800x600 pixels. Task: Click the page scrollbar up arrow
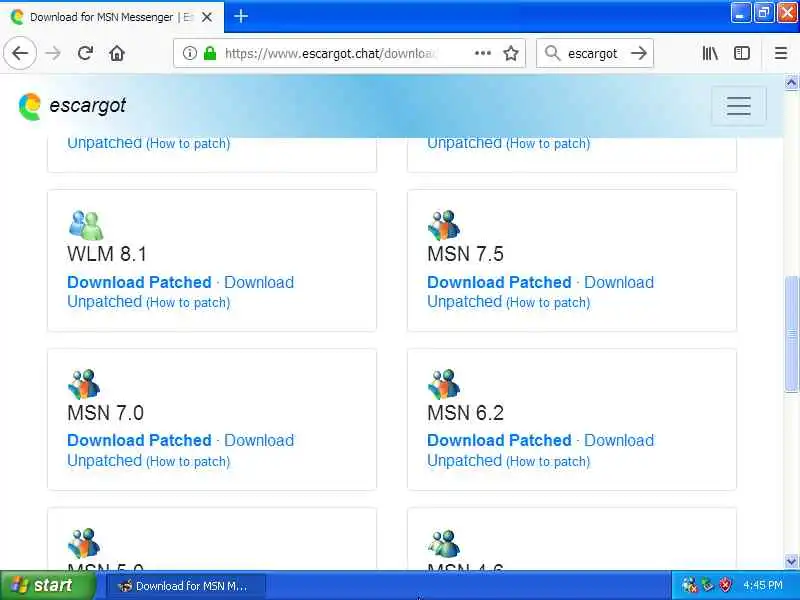791,83
